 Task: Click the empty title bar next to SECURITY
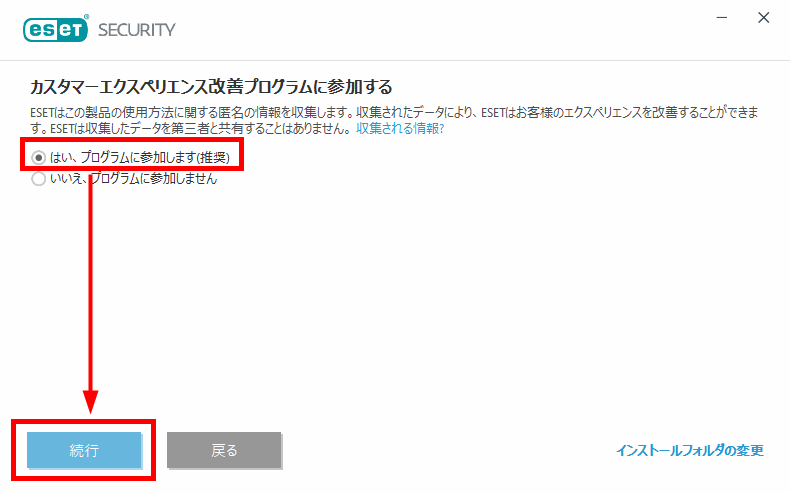tap(443, 30)
